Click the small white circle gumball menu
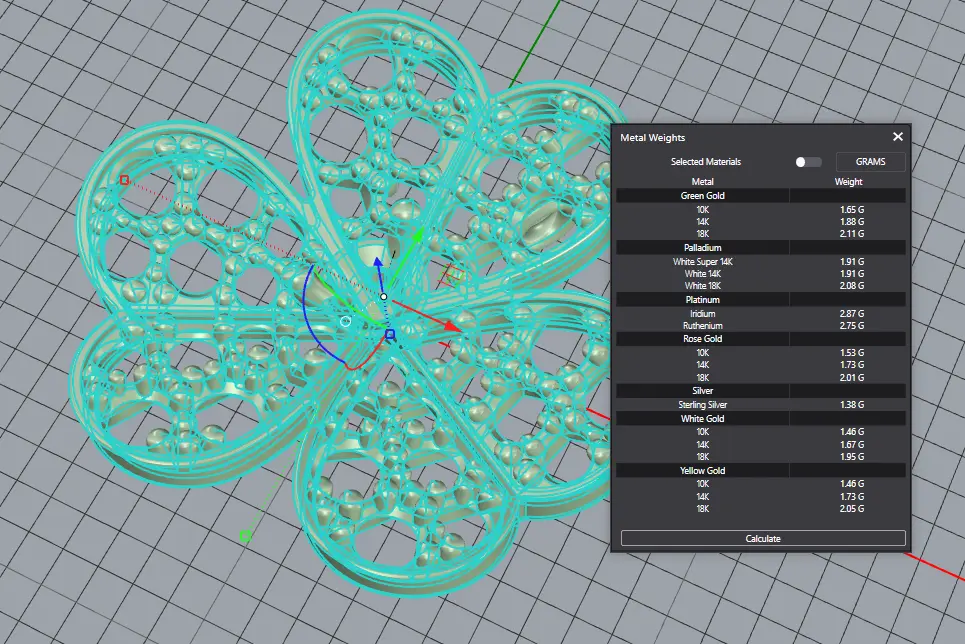Screen dimensions: 965x644 click(345, 321)
